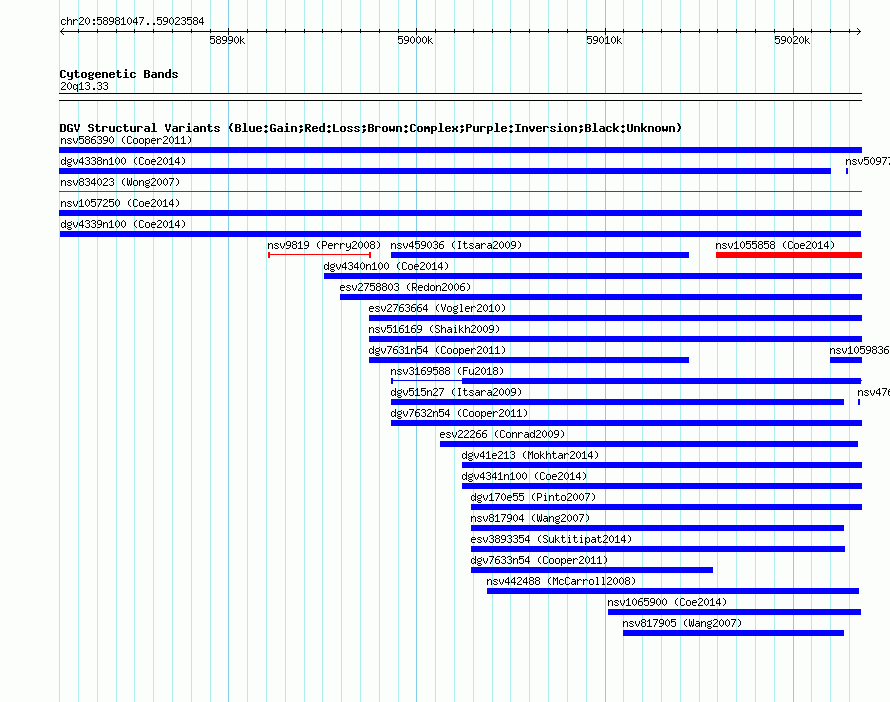Open the esv22266 (Conrad2009) label

pos(502,434)
